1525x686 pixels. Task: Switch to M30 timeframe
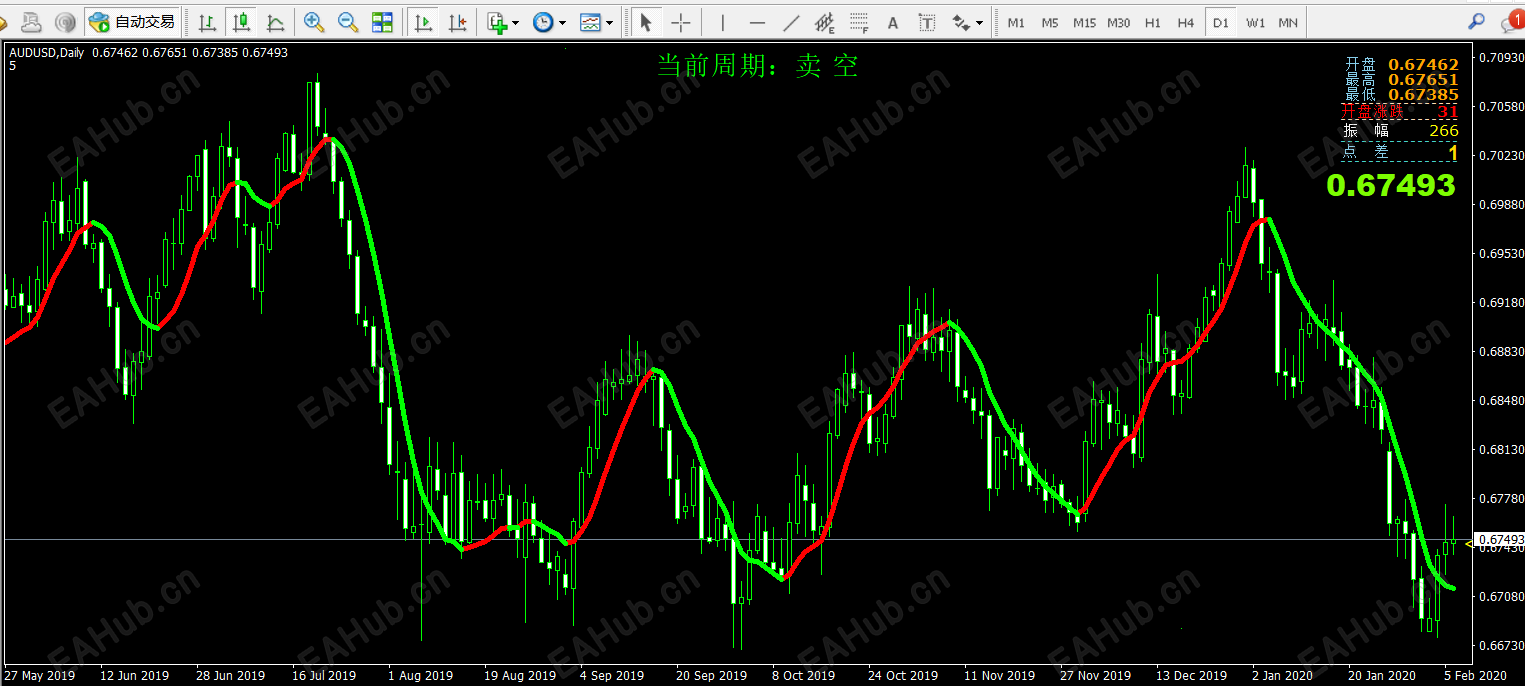[1119, 22]
